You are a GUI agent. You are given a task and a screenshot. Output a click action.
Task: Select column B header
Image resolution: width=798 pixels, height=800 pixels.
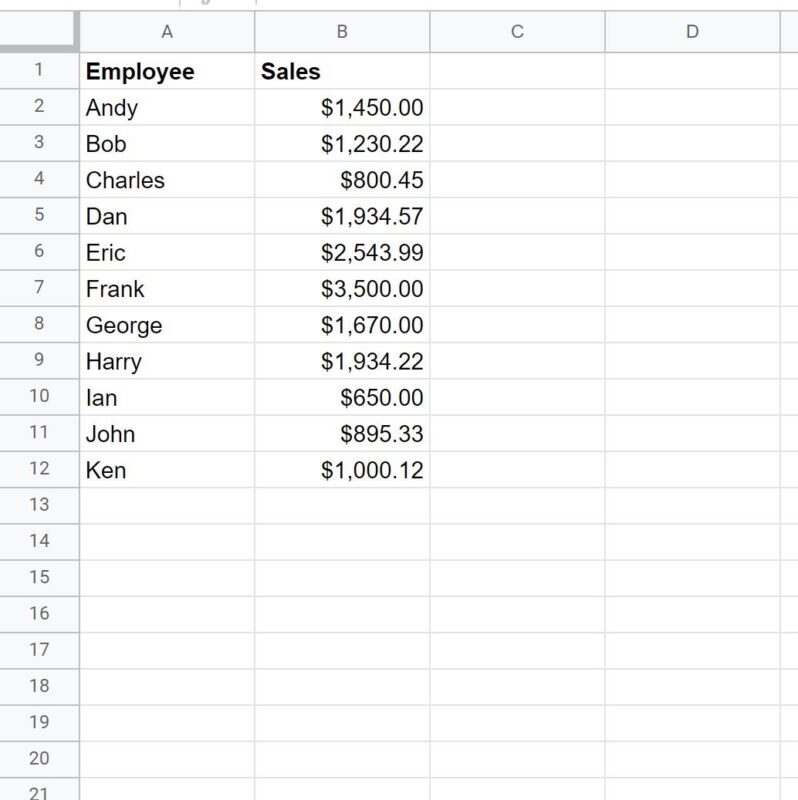[x=342, y=32]
